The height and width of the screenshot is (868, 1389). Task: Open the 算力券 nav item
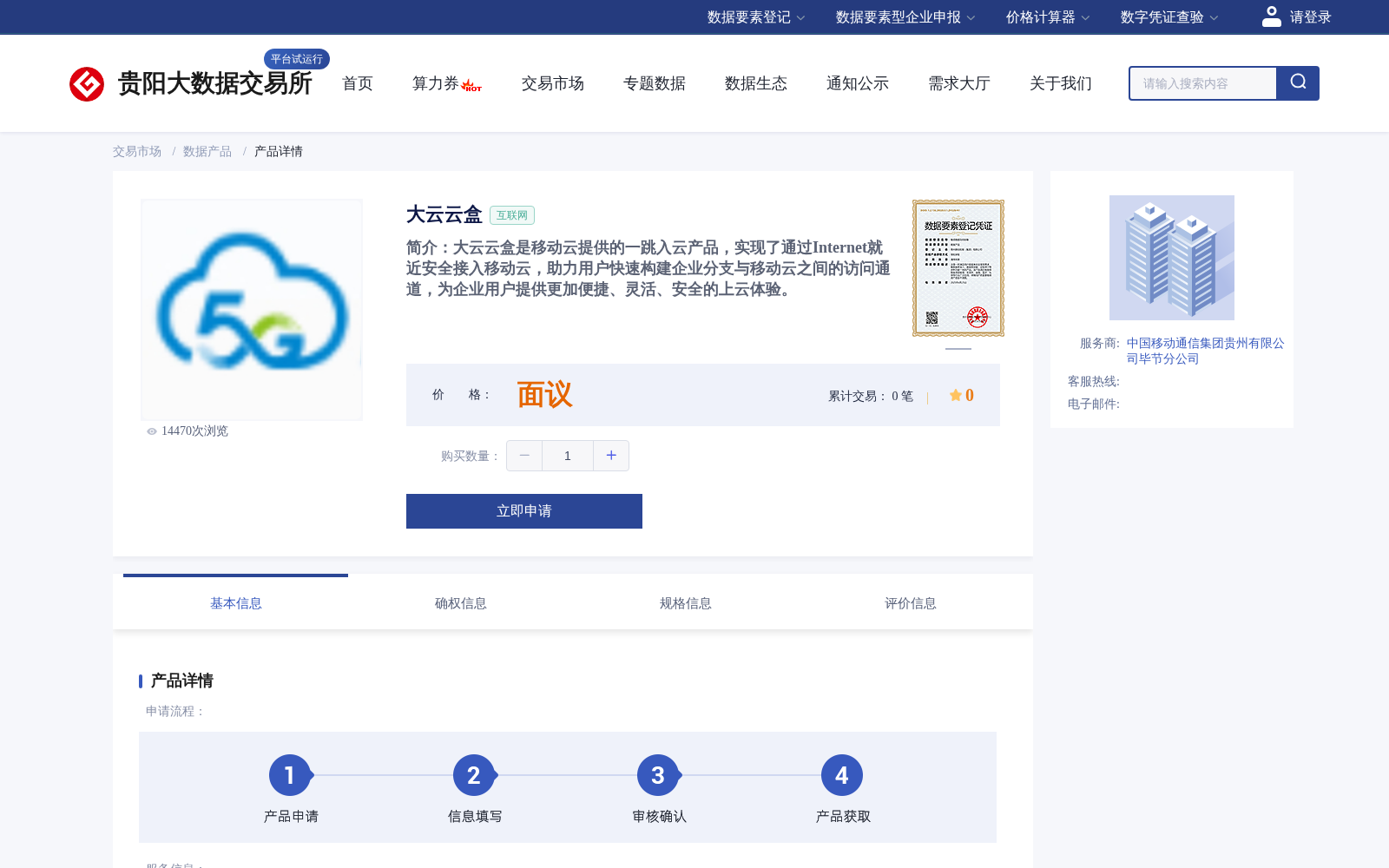tap(436, 83)
